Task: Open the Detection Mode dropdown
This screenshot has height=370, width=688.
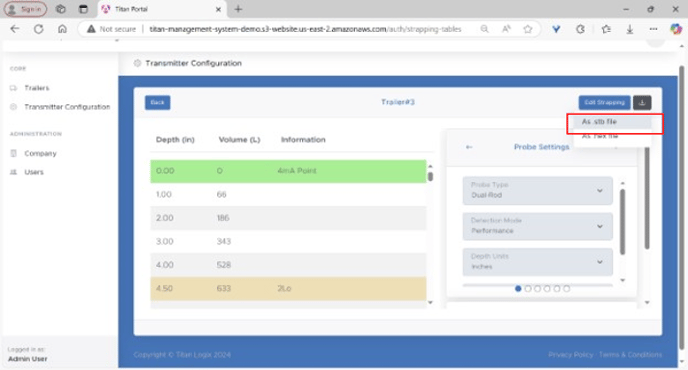Action: coord(538,226)
